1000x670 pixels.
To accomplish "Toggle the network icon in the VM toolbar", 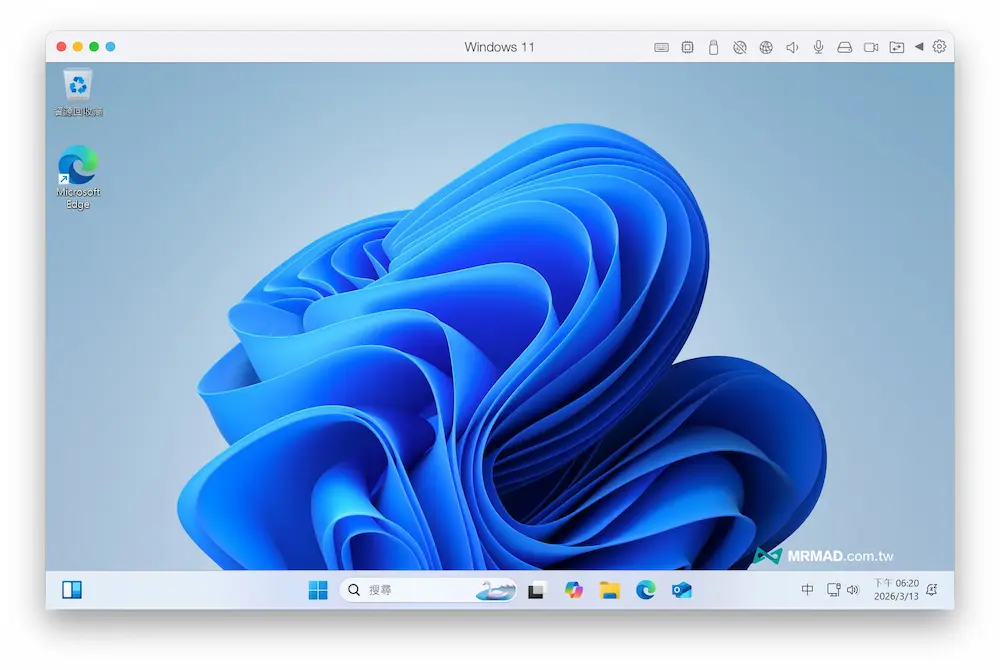I will coord(765,46).
